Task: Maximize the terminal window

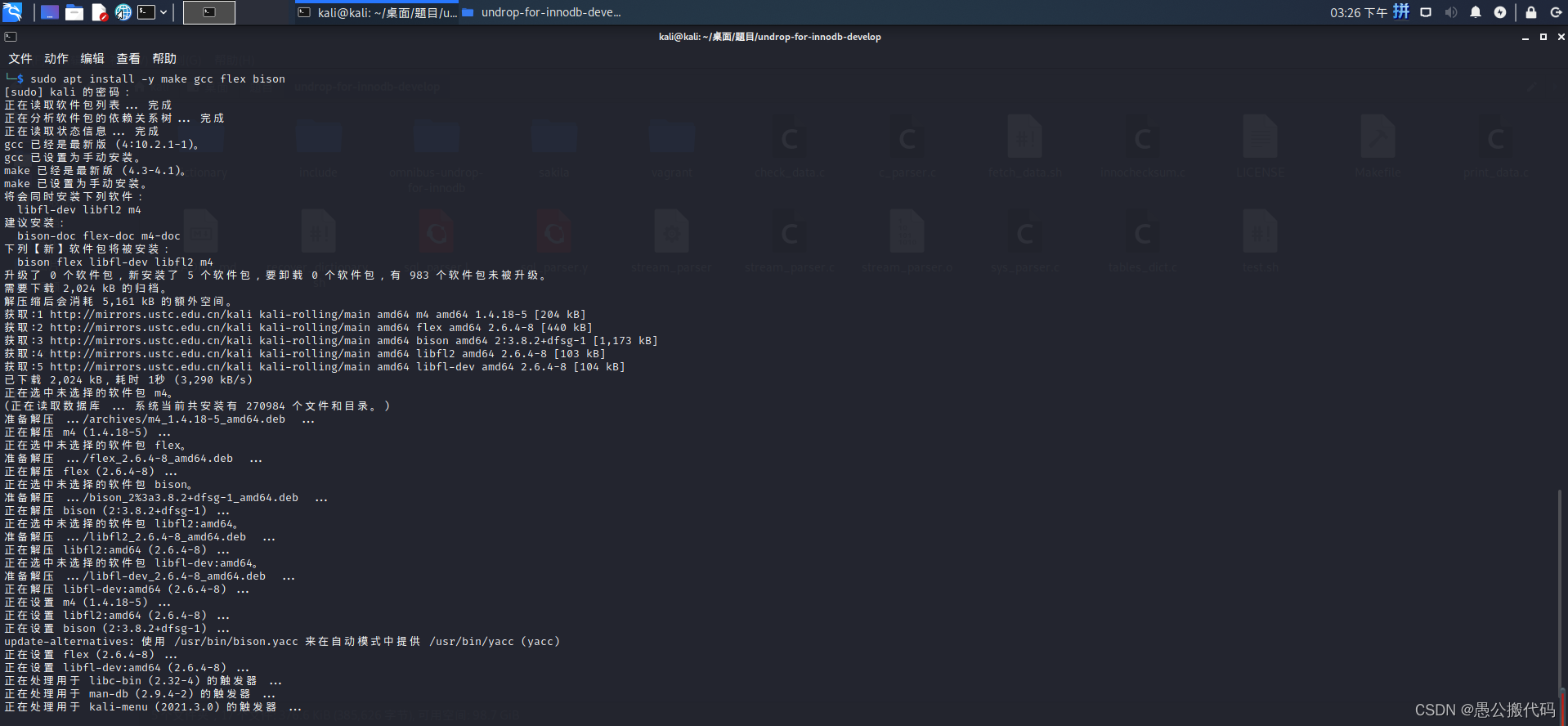Action: [x=1543, y=37]
